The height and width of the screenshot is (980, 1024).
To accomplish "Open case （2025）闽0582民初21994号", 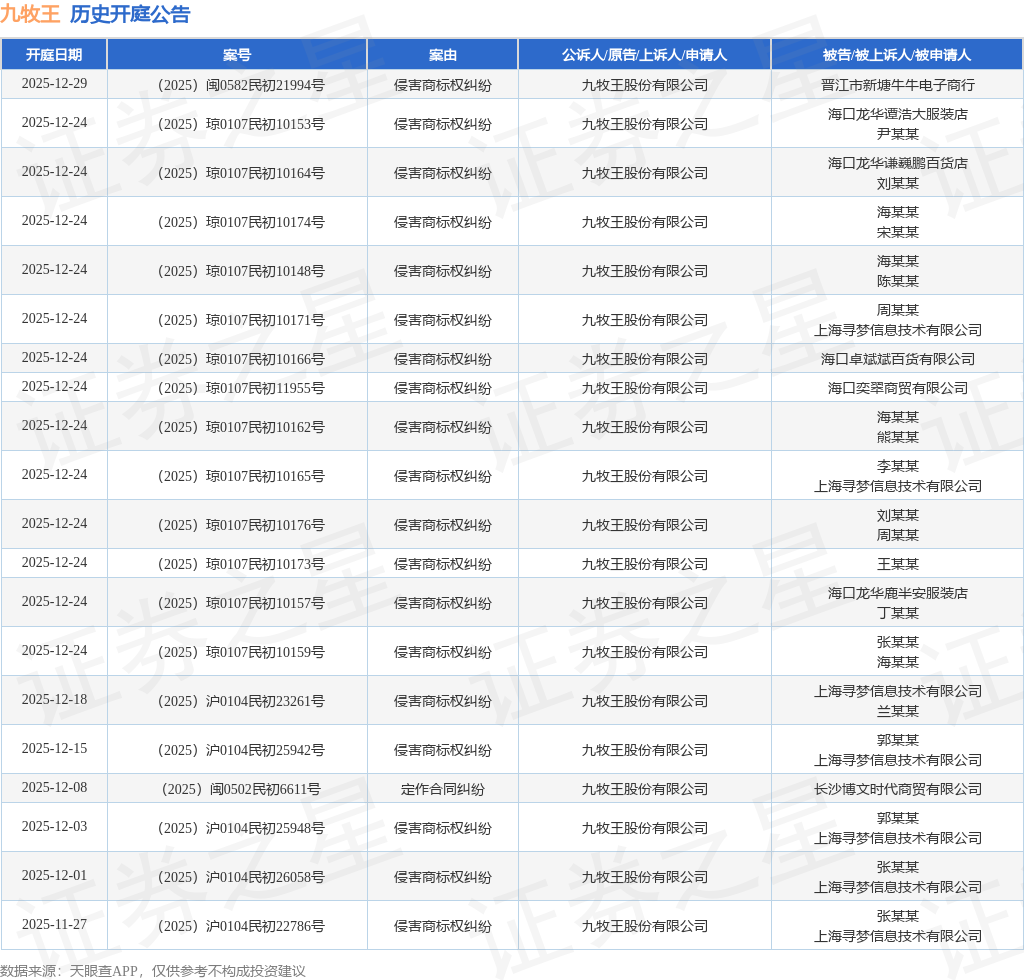I will tap(237, 85).
